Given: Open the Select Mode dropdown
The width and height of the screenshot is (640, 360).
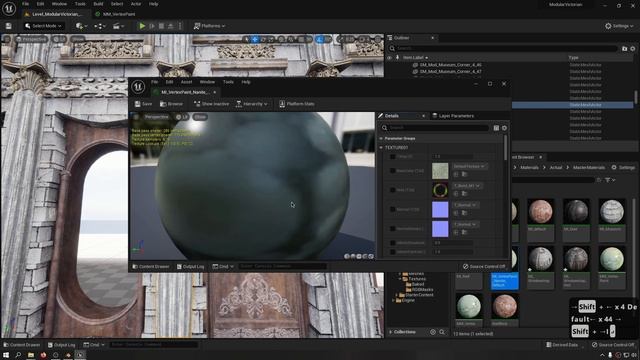Looking at the screenshot, I should tap(43, 26).
